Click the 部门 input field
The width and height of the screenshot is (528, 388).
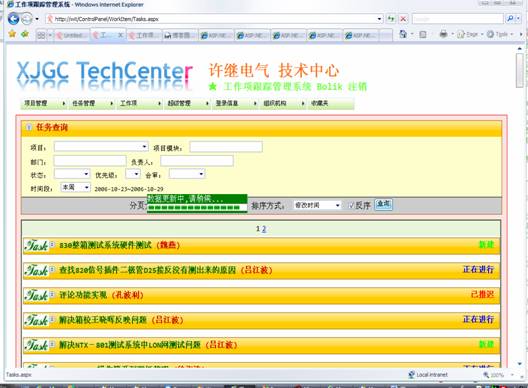pyautogui.click(x=90, y=161)
